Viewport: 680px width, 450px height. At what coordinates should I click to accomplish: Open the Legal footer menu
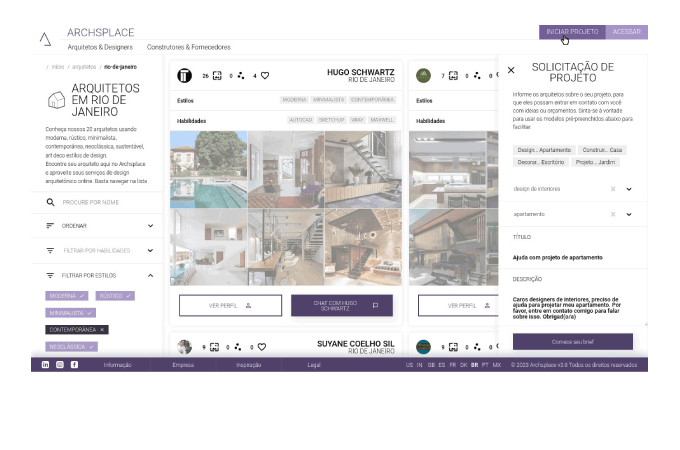[314, 365]
